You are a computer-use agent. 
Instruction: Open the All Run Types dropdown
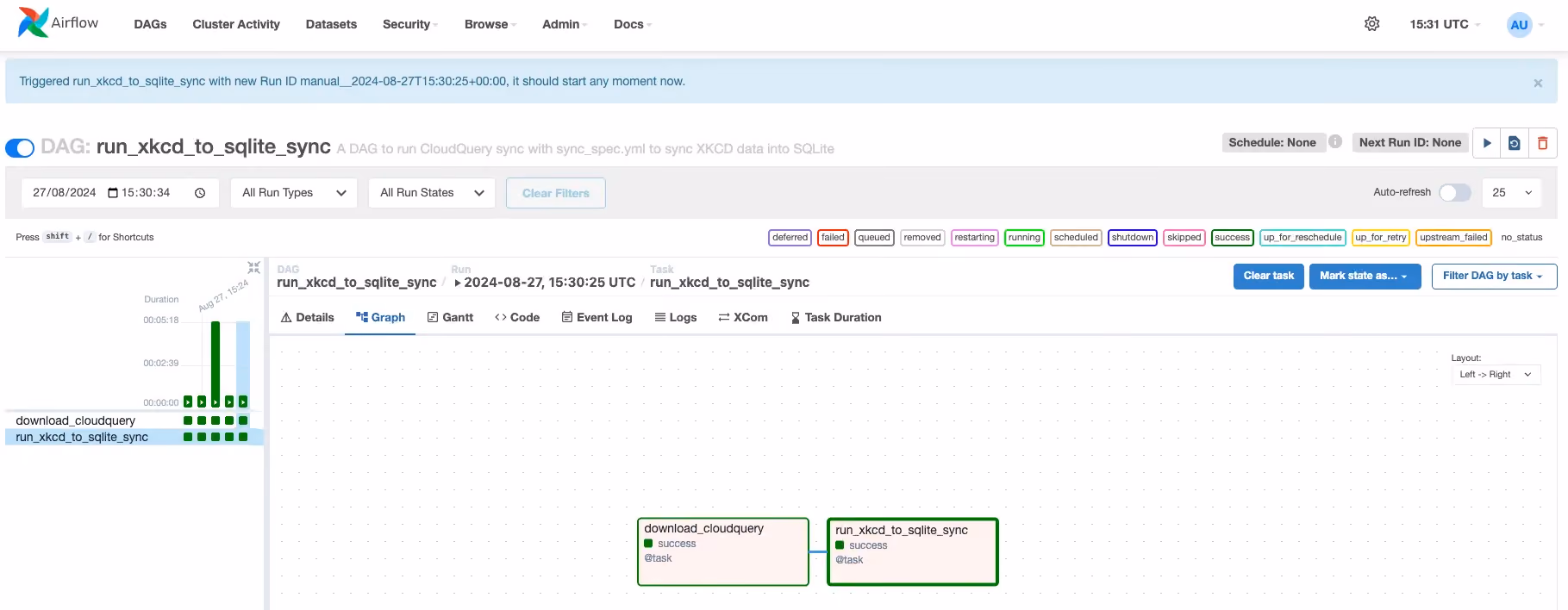tap(294, 193)
